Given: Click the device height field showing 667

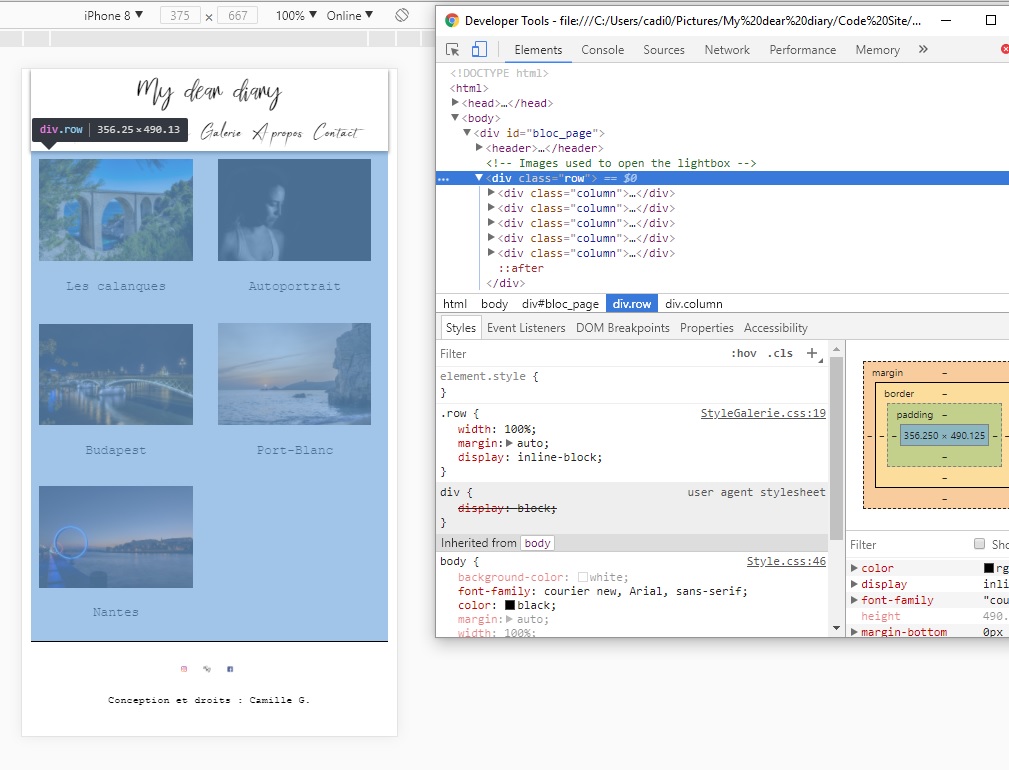Looking at the screenshot, I should point(237,15).
